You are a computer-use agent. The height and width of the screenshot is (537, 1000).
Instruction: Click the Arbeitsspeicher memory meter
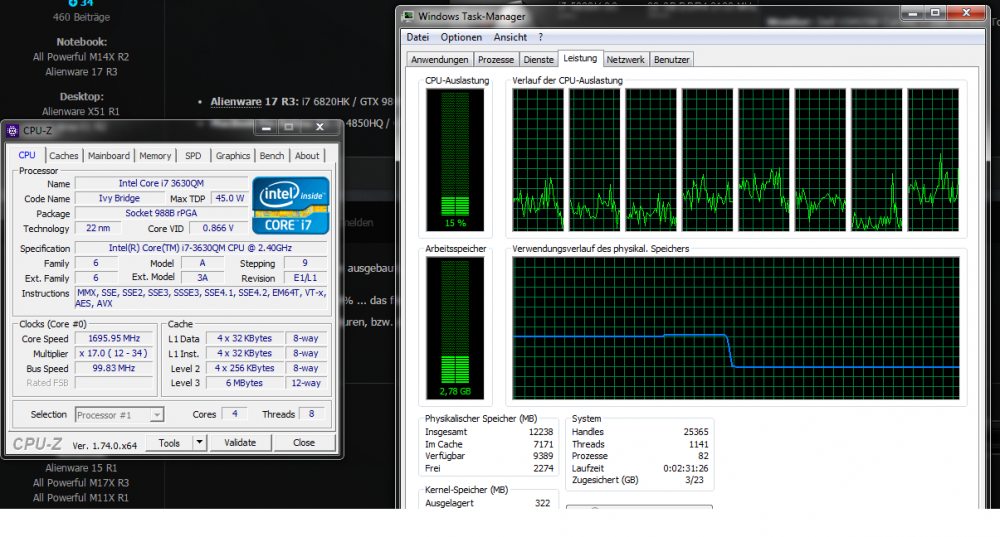[x=454, y=326]
